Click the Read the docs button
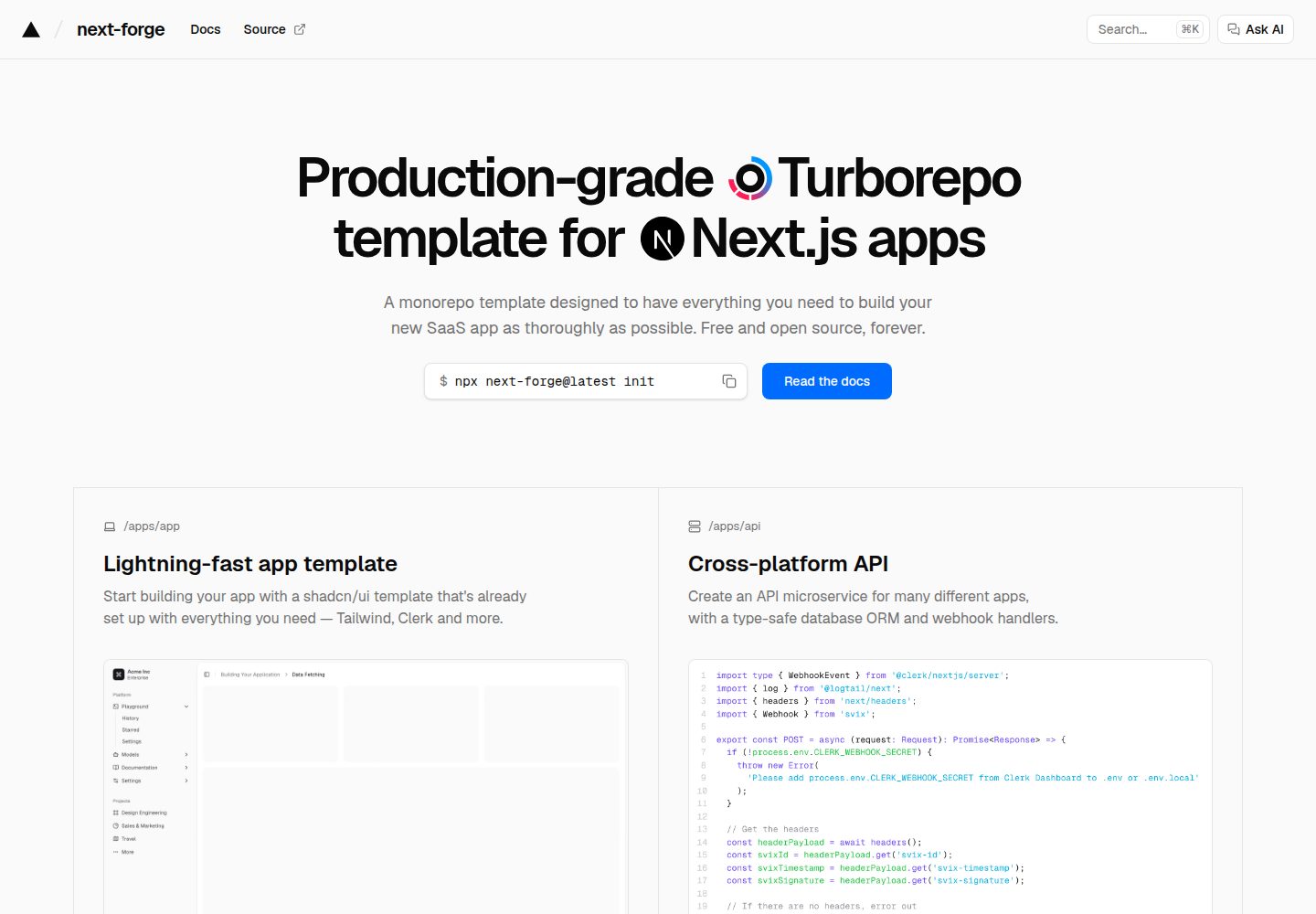The height and width of the screenshot is (914, 1316). (x=827, y=381)
